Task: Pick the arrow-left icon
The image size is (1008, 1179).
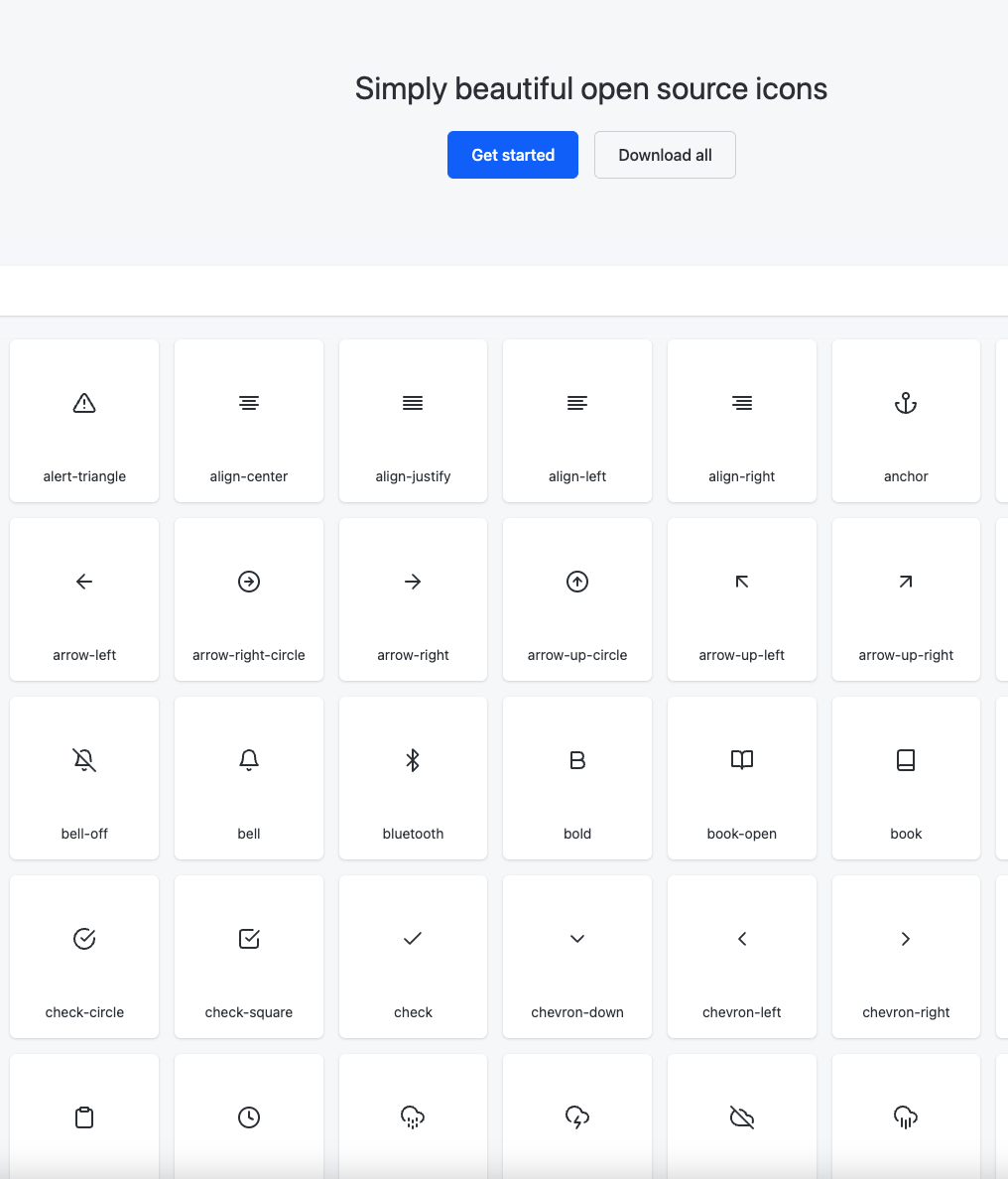Action: coord(84,582)
